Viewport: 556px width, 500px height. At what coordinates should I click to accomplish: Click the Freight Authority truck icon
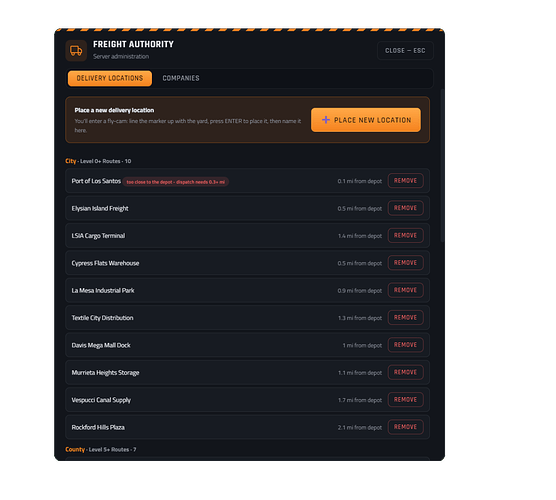pyautogui.click(x=76, y=51)
